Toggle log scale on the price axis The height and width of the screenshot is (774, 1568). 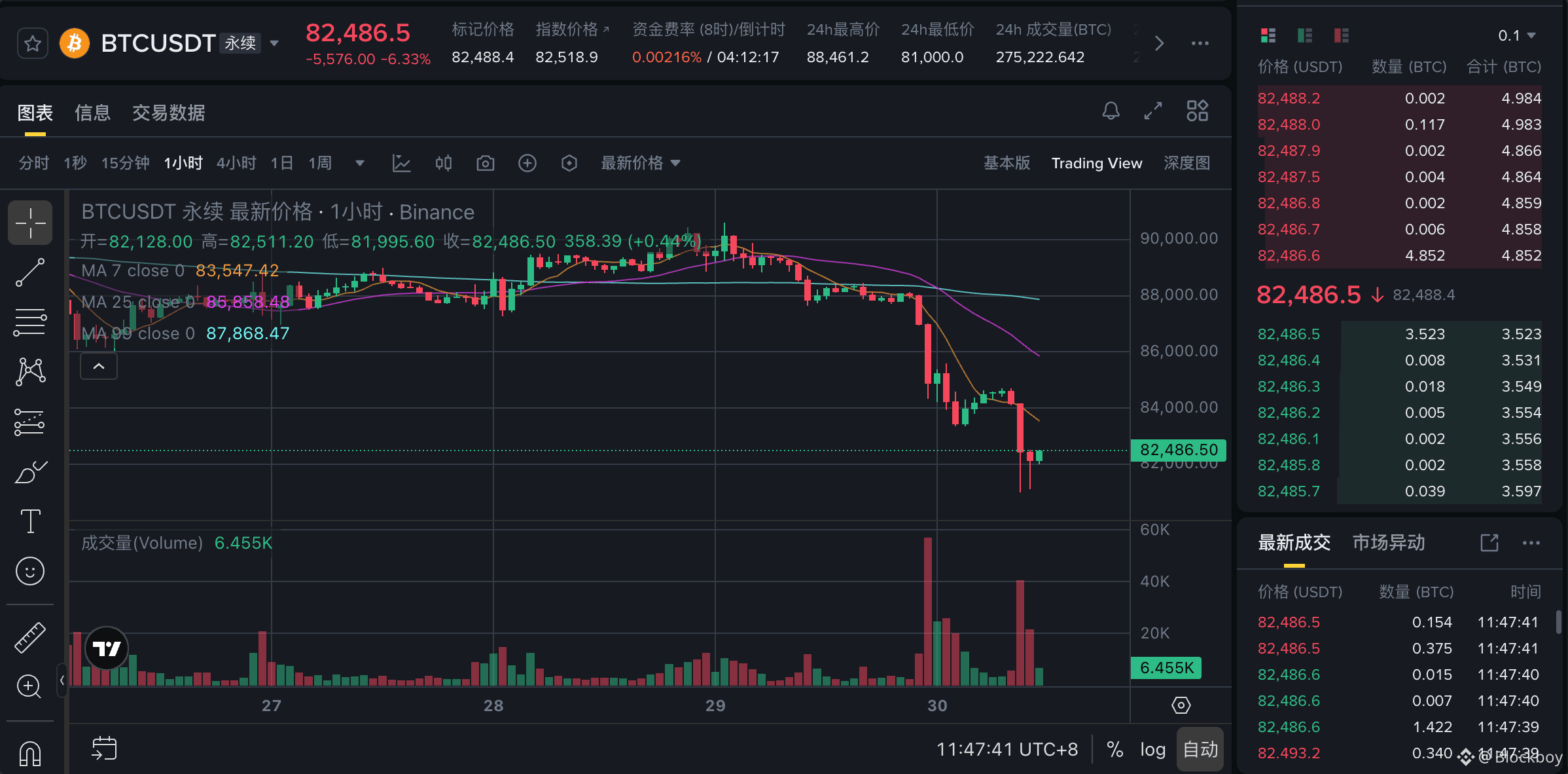1152,749
